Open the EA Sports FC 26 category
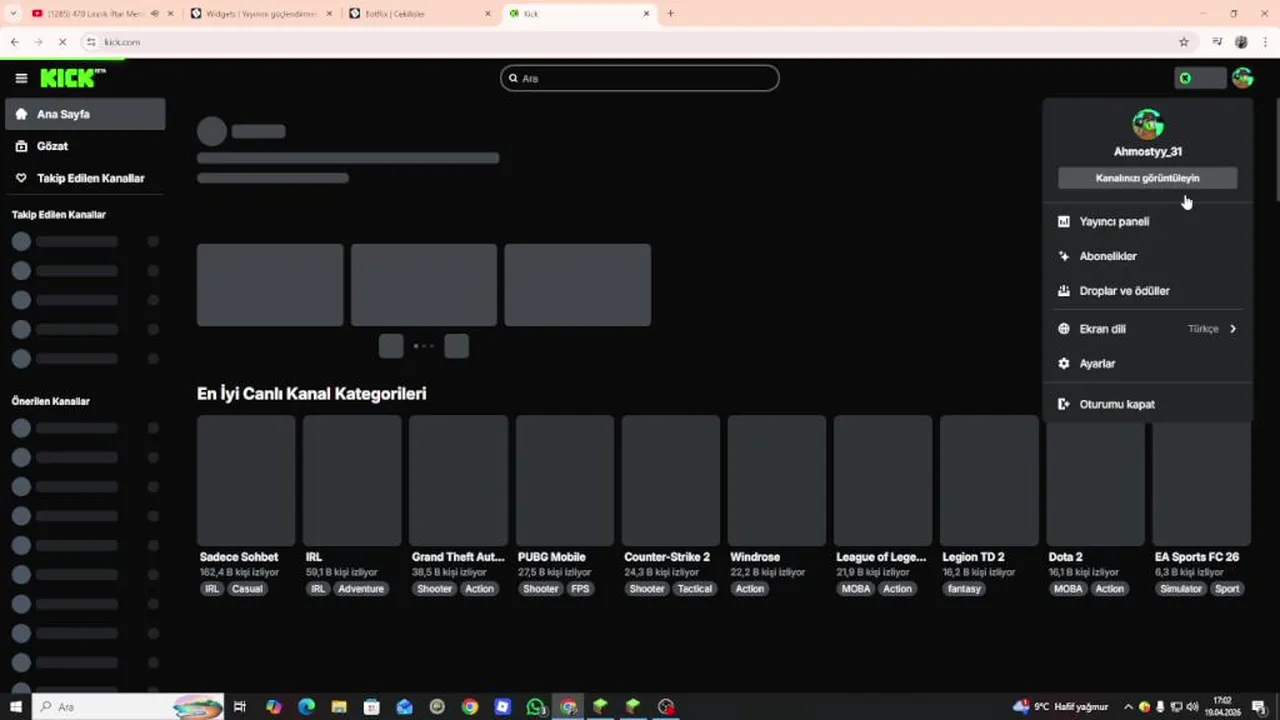 coord(1202,481)
